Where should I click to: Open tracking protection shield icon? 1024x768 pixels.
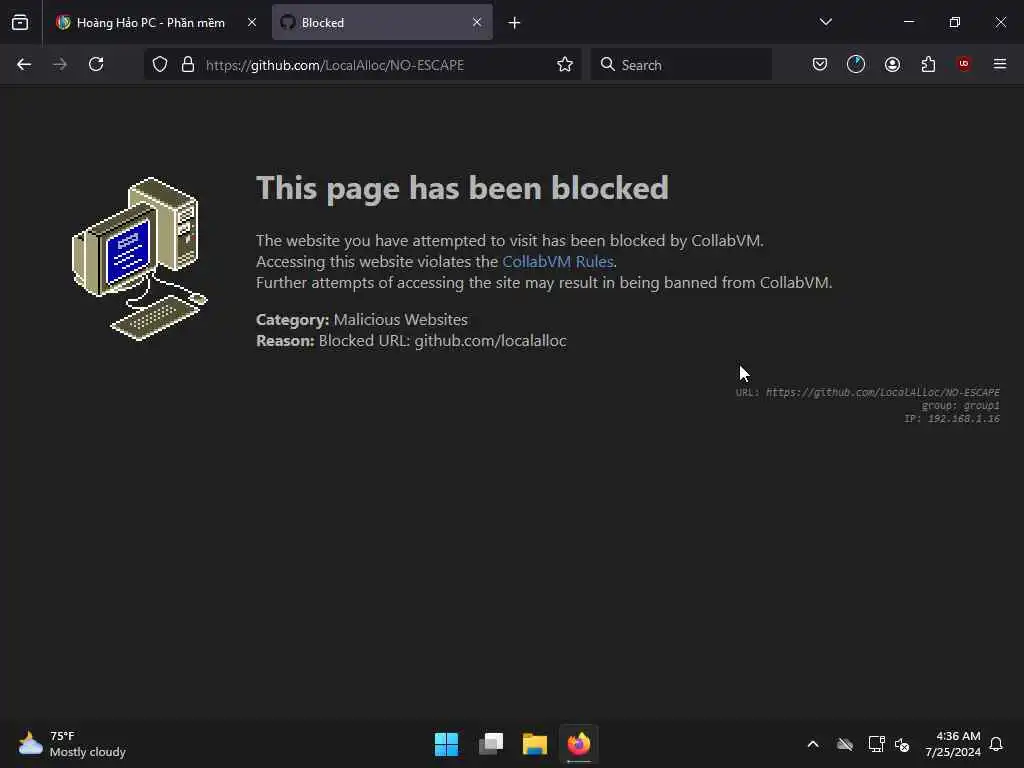tap(160, 64)
